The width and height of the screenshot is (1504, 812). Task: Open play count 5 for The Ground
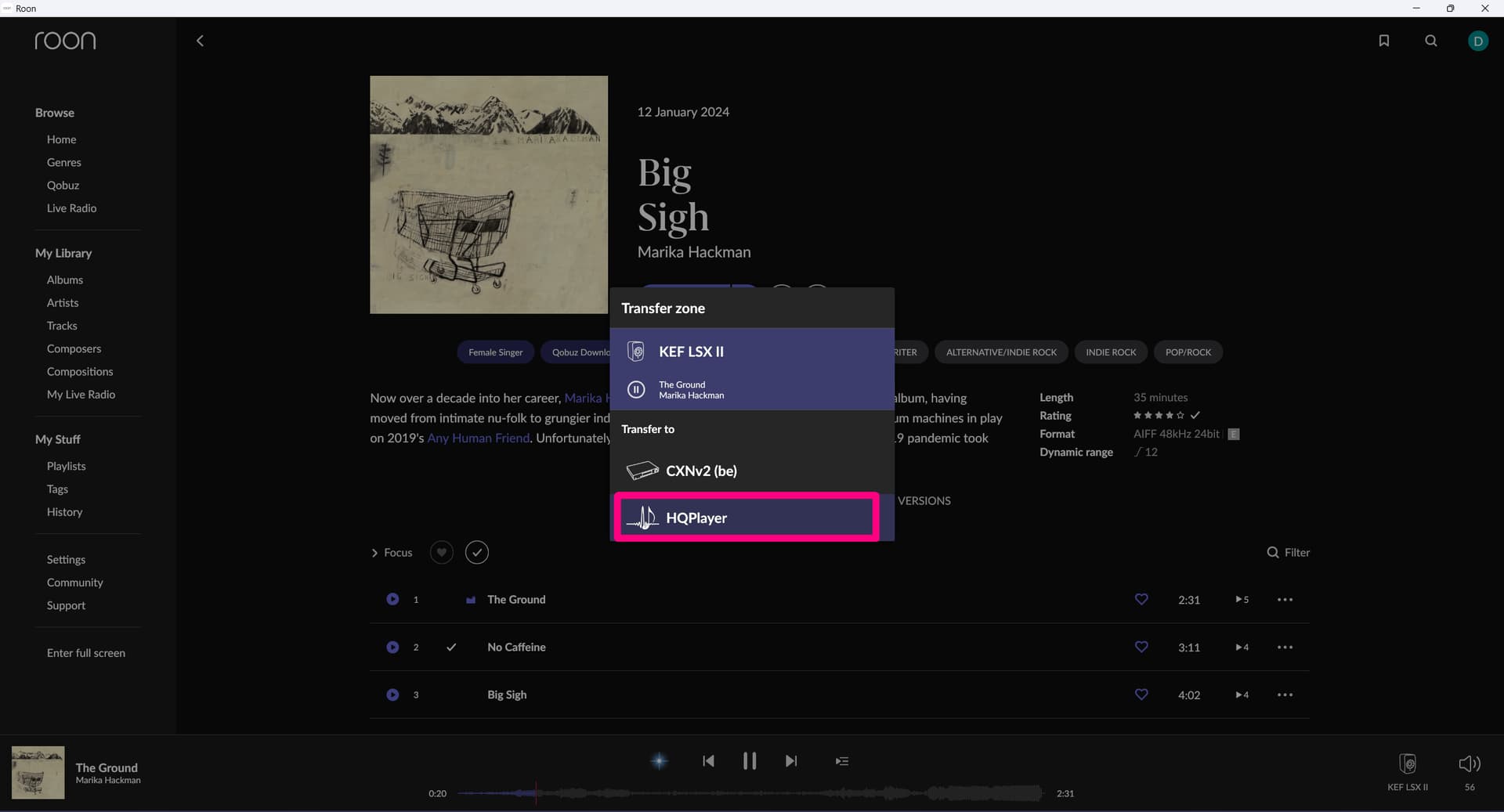pos(1242,600)
